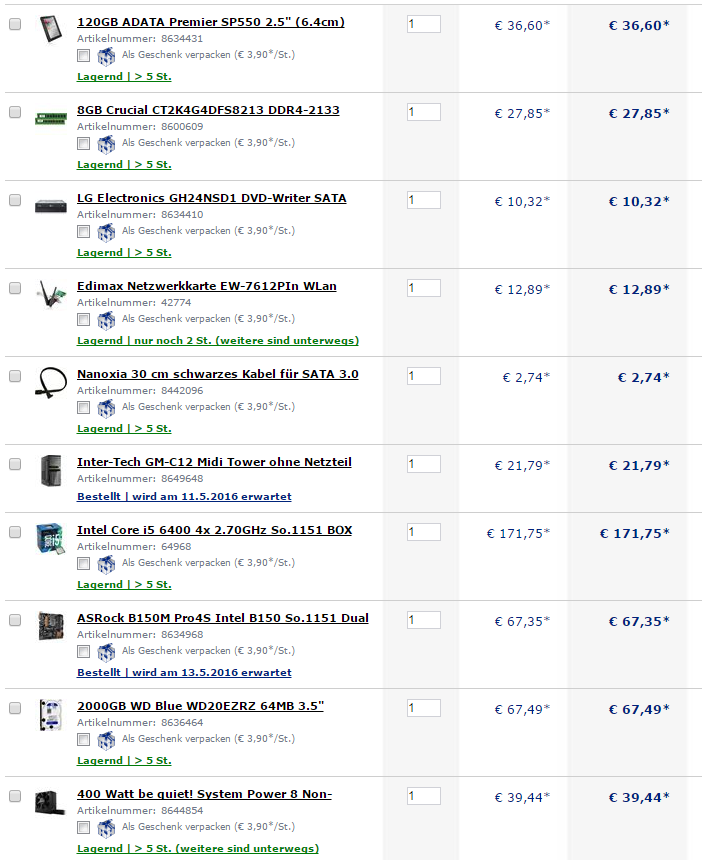The image size is (702, 860).
Task: Click gift wrap icon for LG DVD-Writer
Action: [x=106, y=232]
